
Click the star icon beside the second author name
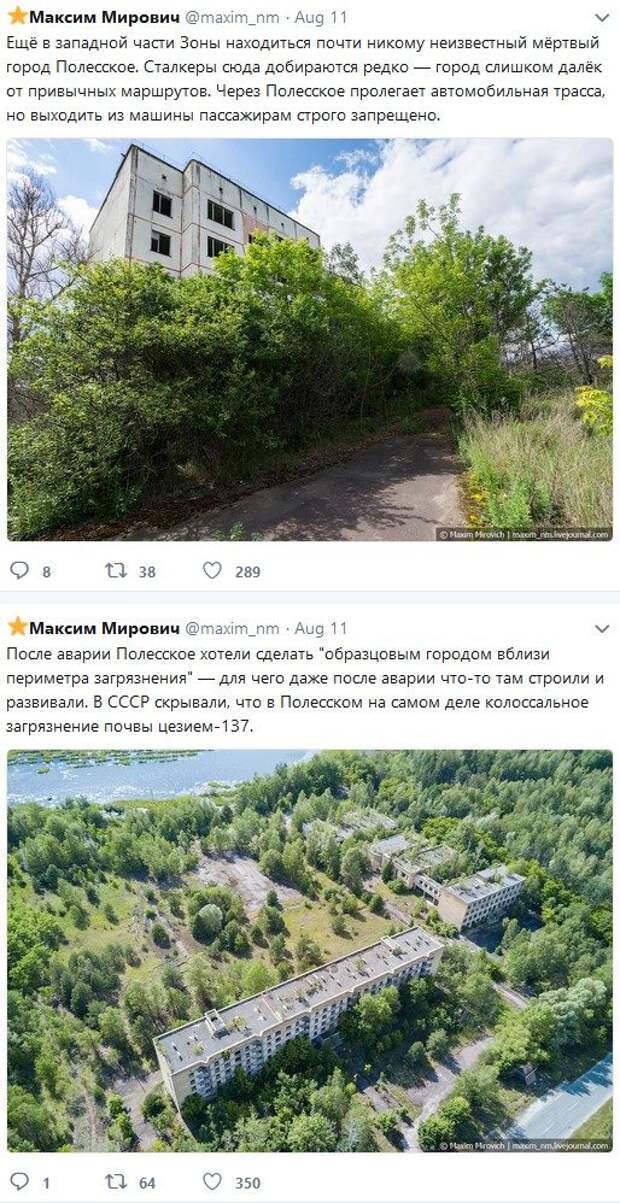(x=17, y=627)
